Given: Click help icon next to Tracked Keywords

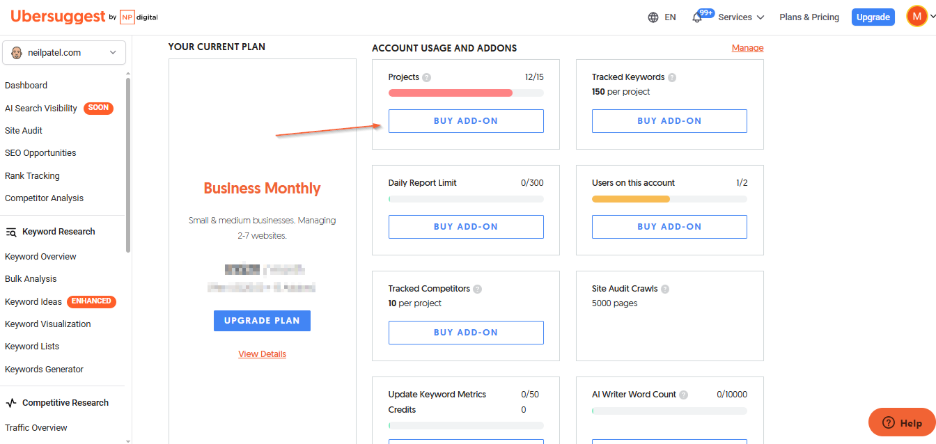Looking at the screenshot, I should 672,78.
